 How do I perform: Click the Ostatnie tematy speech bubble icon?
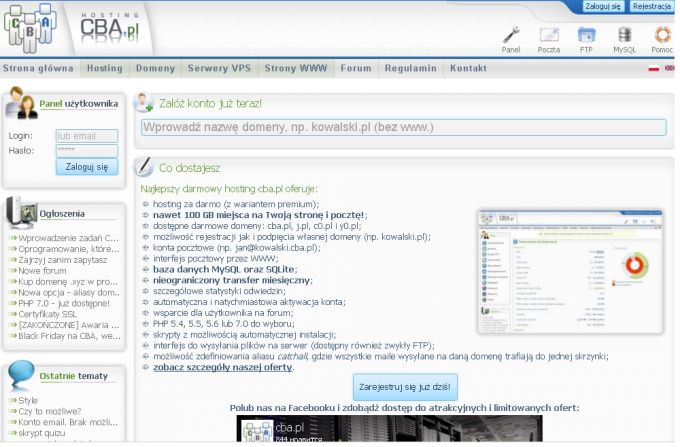pos(21,374)
